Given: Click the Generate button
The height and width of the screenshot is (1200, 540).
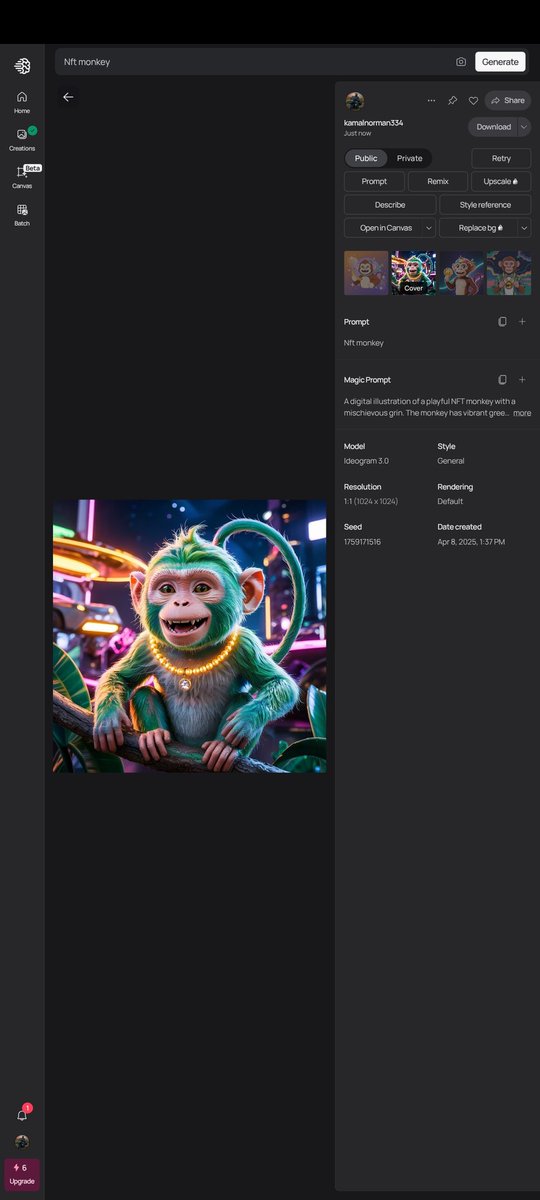Looking at the screenshot, I should (500, 62).
